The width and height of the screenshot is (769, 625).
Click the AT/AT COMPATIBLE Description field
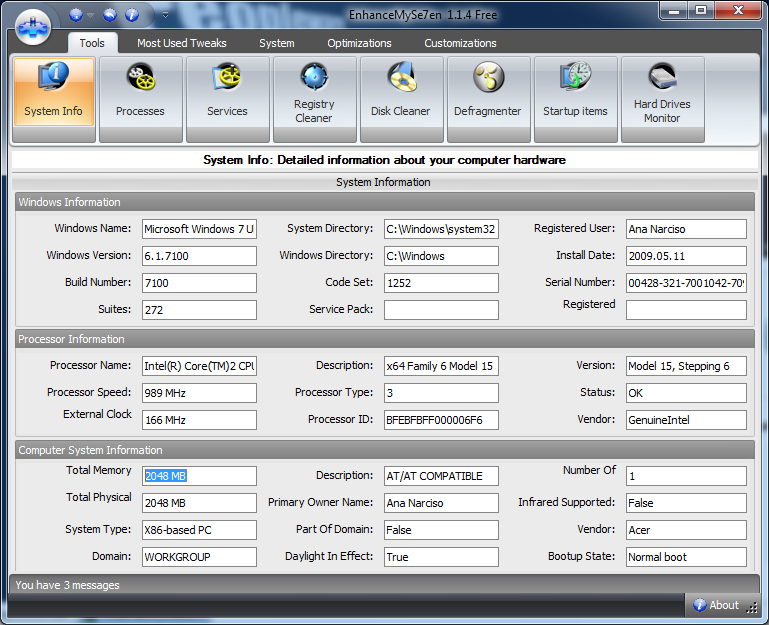coord(441,476)
